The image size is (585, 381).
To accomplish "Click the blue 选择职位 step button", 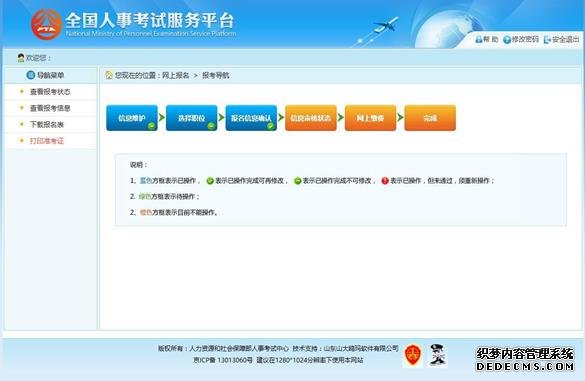I will (x=191, y=118).
